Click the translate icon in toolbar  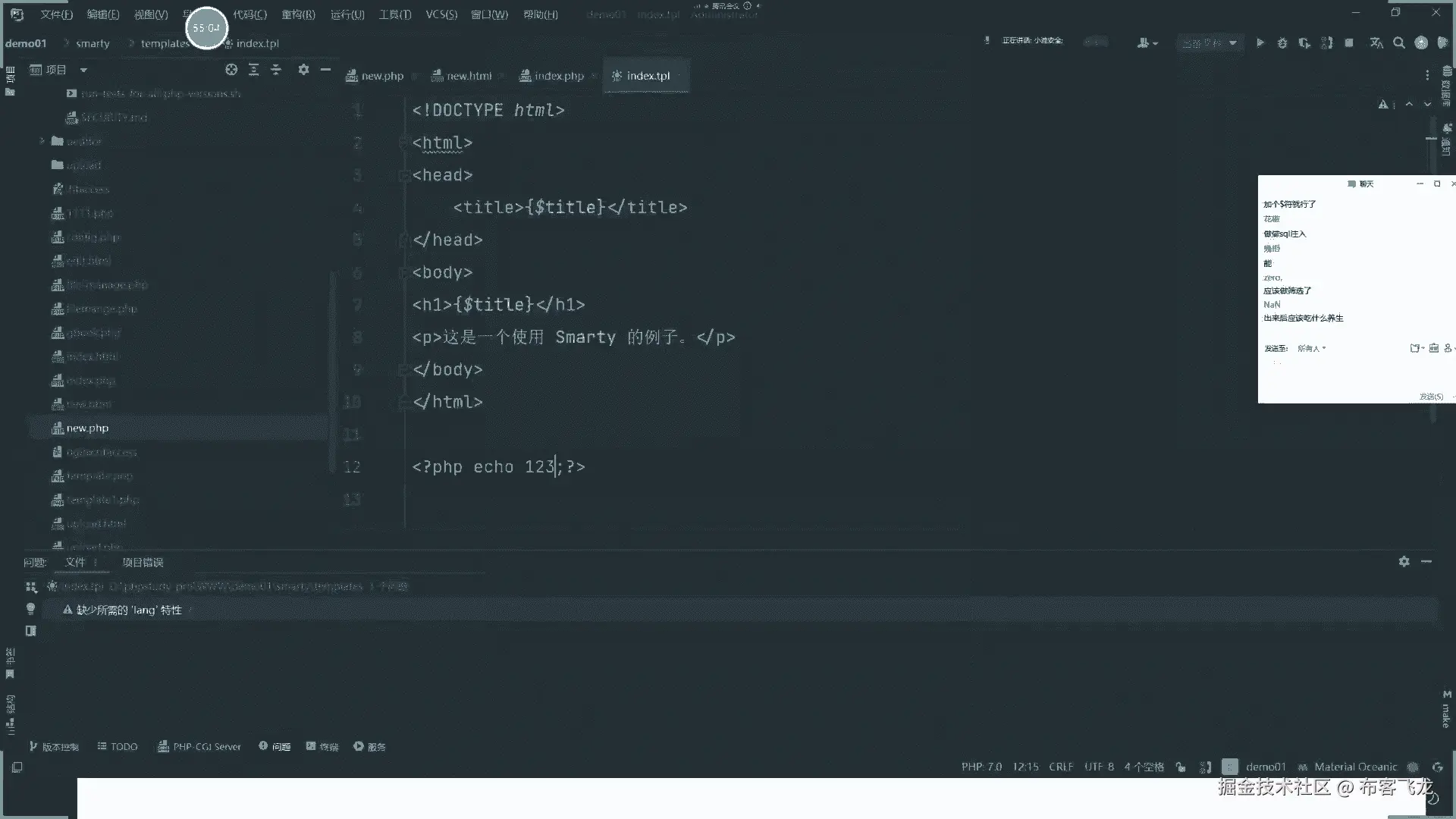1376,43
